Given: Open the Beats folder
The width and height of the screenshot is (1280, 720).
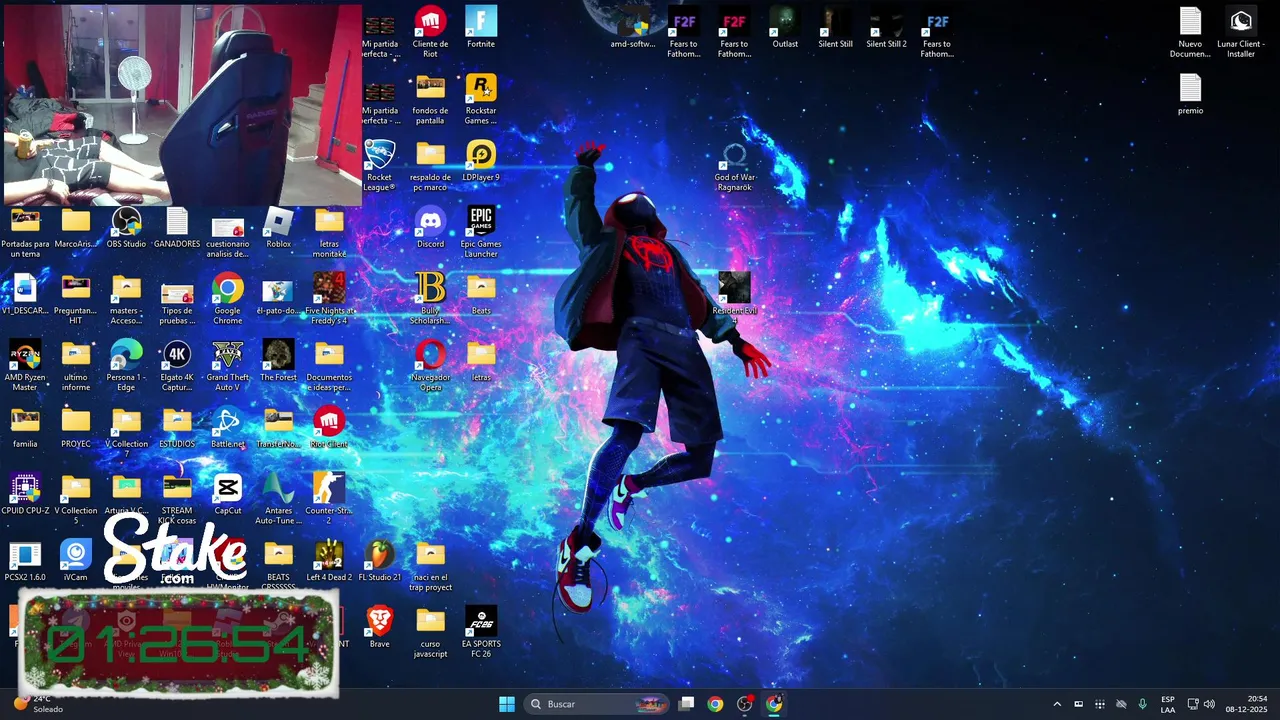Looking at the screenshot, I should click(481, 293).
